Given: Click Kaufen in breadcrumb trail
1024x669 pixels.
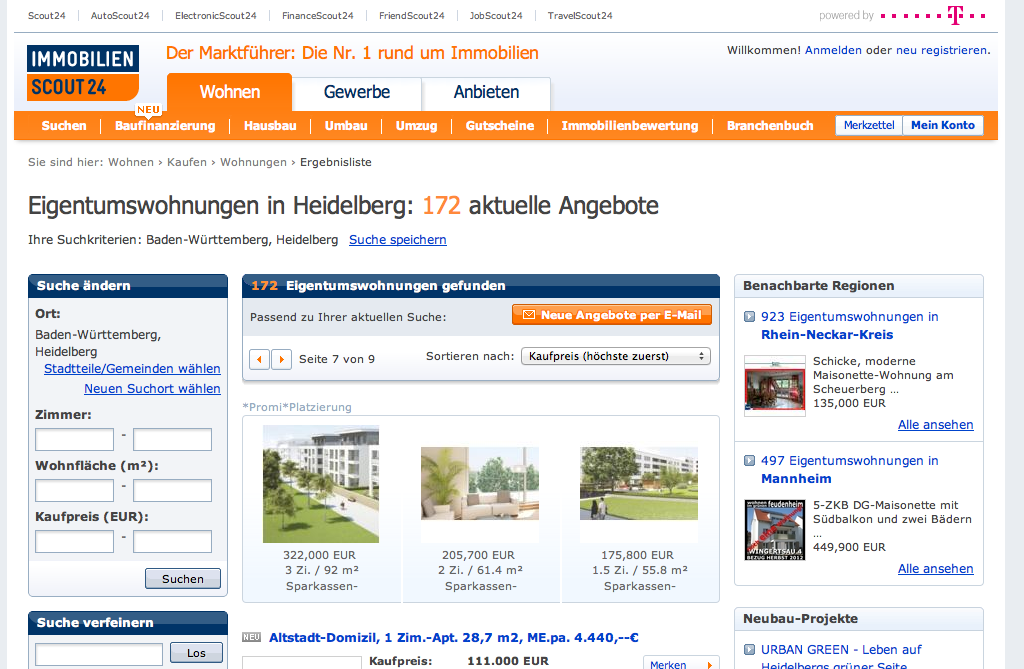Looking at the screenshot, I should coord(187,162).
